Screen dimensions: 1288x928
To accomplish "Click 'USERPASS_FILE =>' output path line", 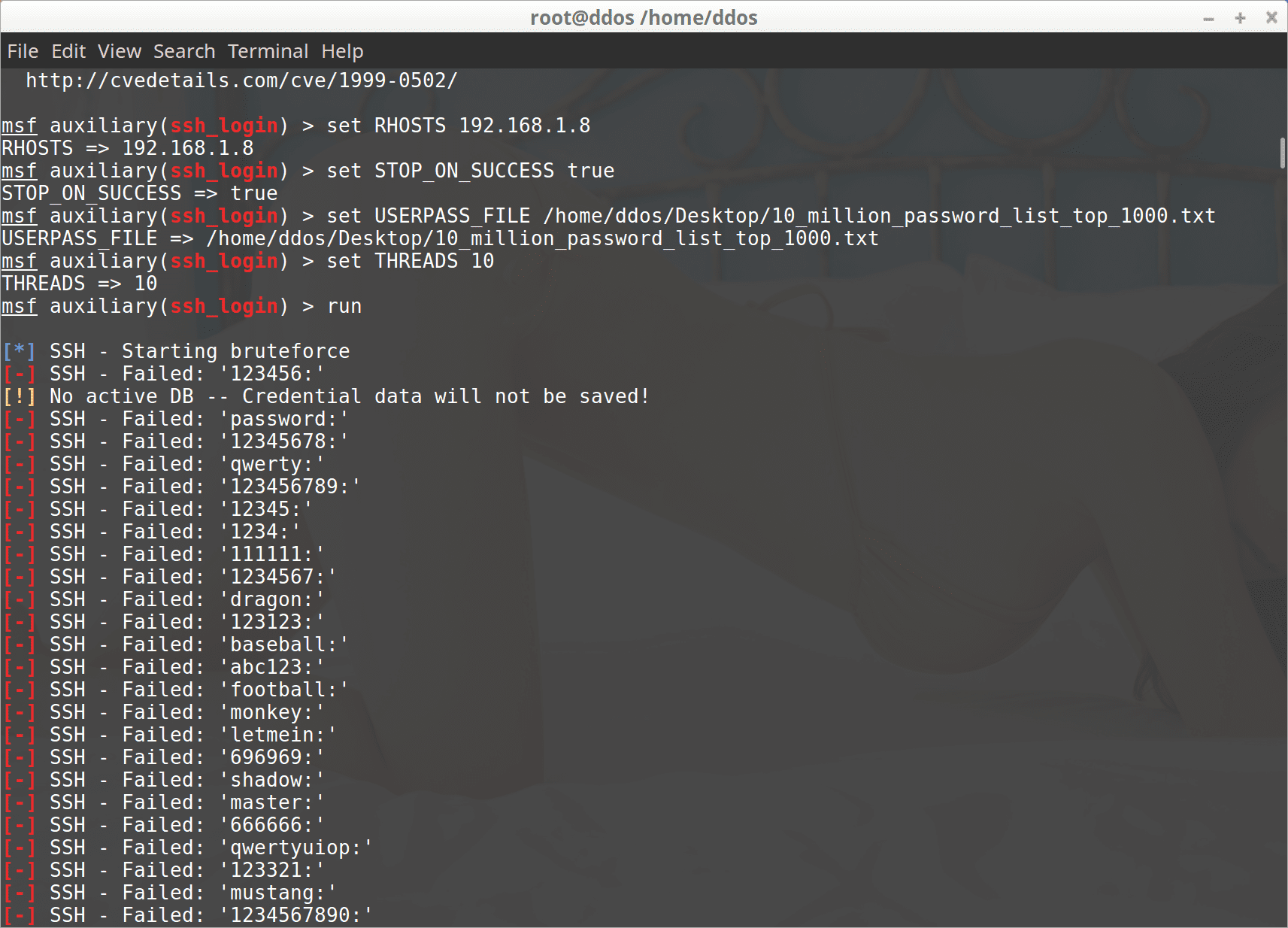I will [440, 238].
